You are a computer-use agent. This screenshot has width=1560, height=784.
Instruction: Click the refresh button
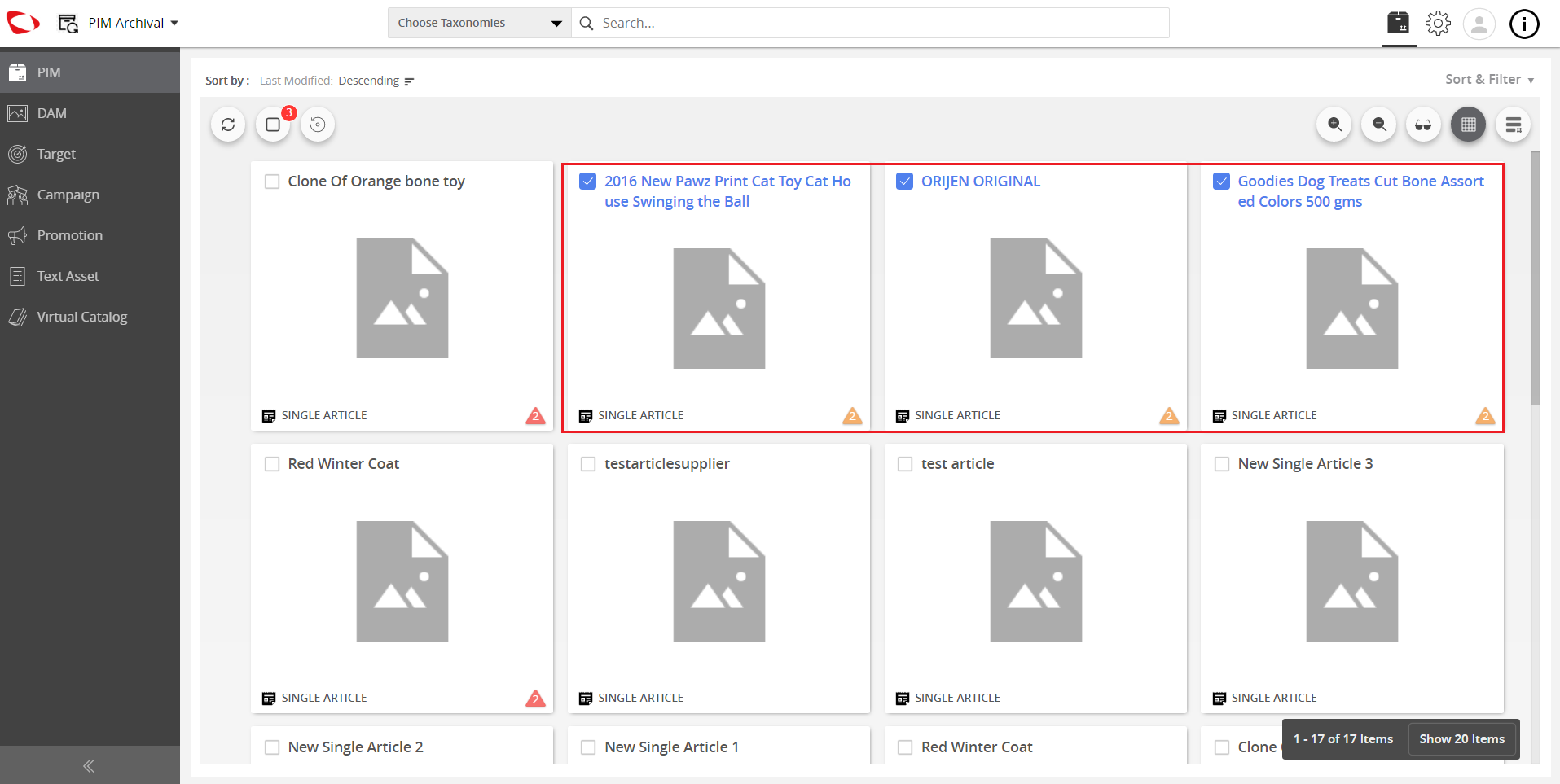tap(228, 125)
